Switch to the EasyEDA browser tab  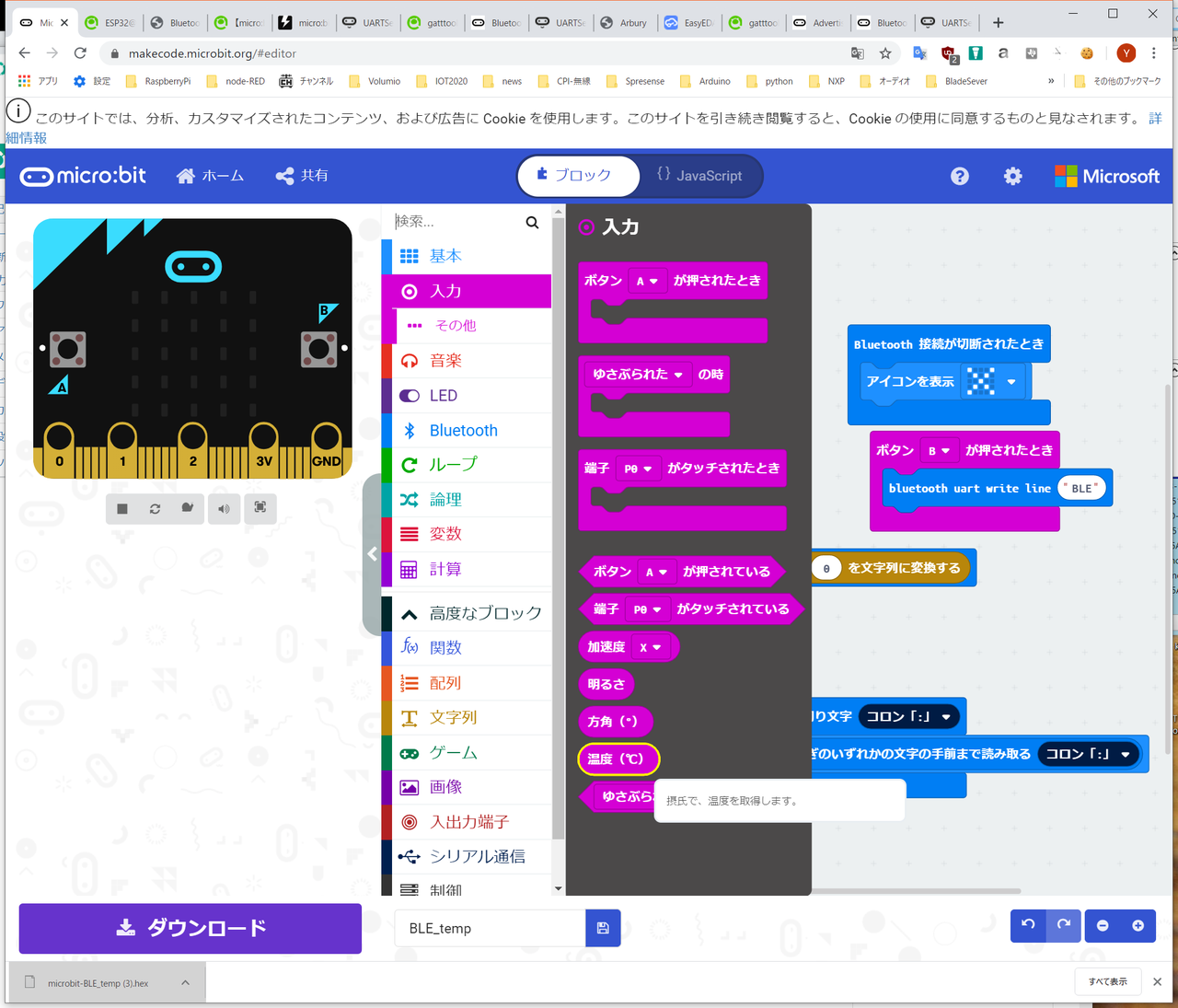click(x=688, y=23)
